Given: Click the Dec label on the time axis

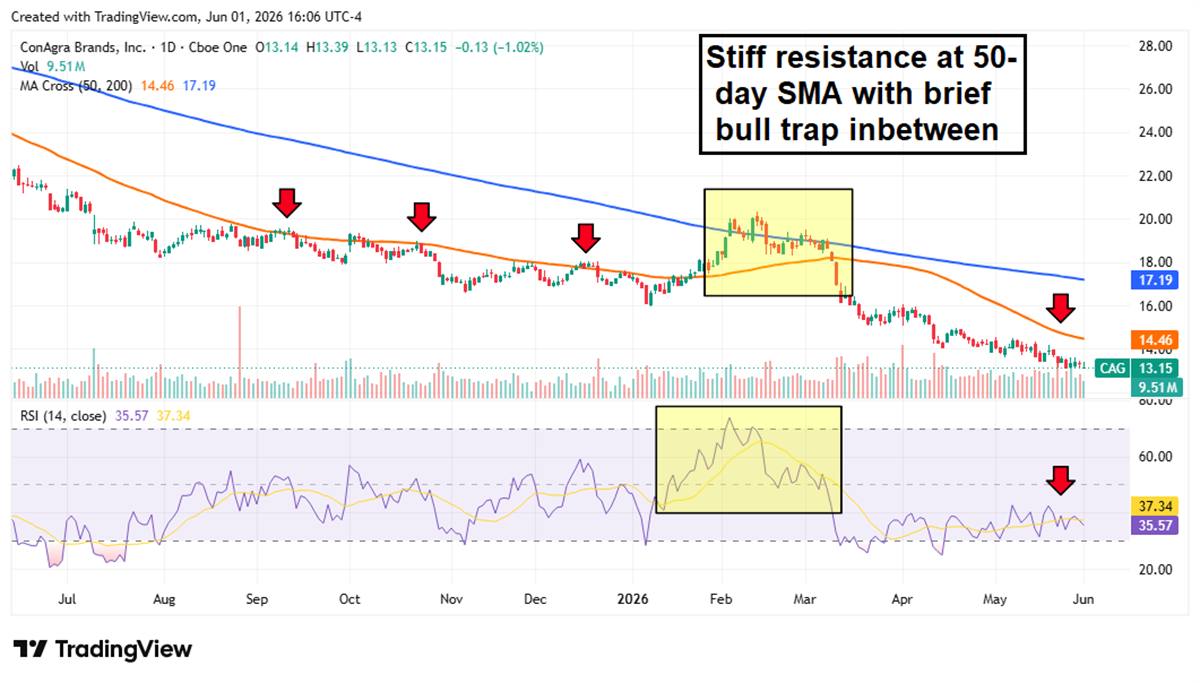Looking at the screenshot, I should [534, 600].
